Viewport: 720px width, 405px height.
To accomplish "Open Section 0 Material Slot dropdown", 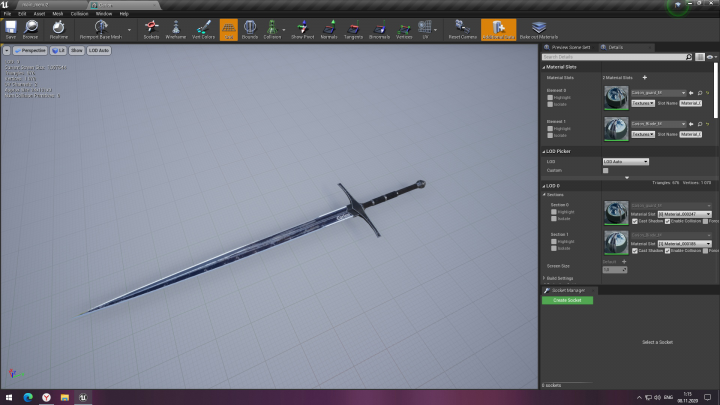I will point(685,214).
